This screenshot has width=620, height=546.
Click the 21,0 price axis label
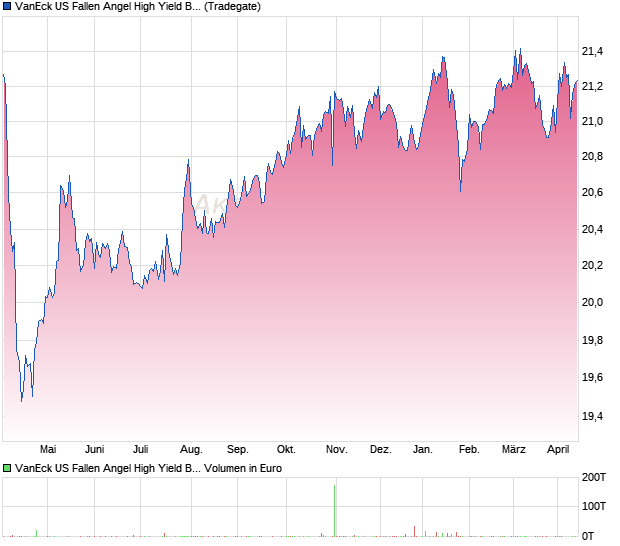tap(592, 121)
